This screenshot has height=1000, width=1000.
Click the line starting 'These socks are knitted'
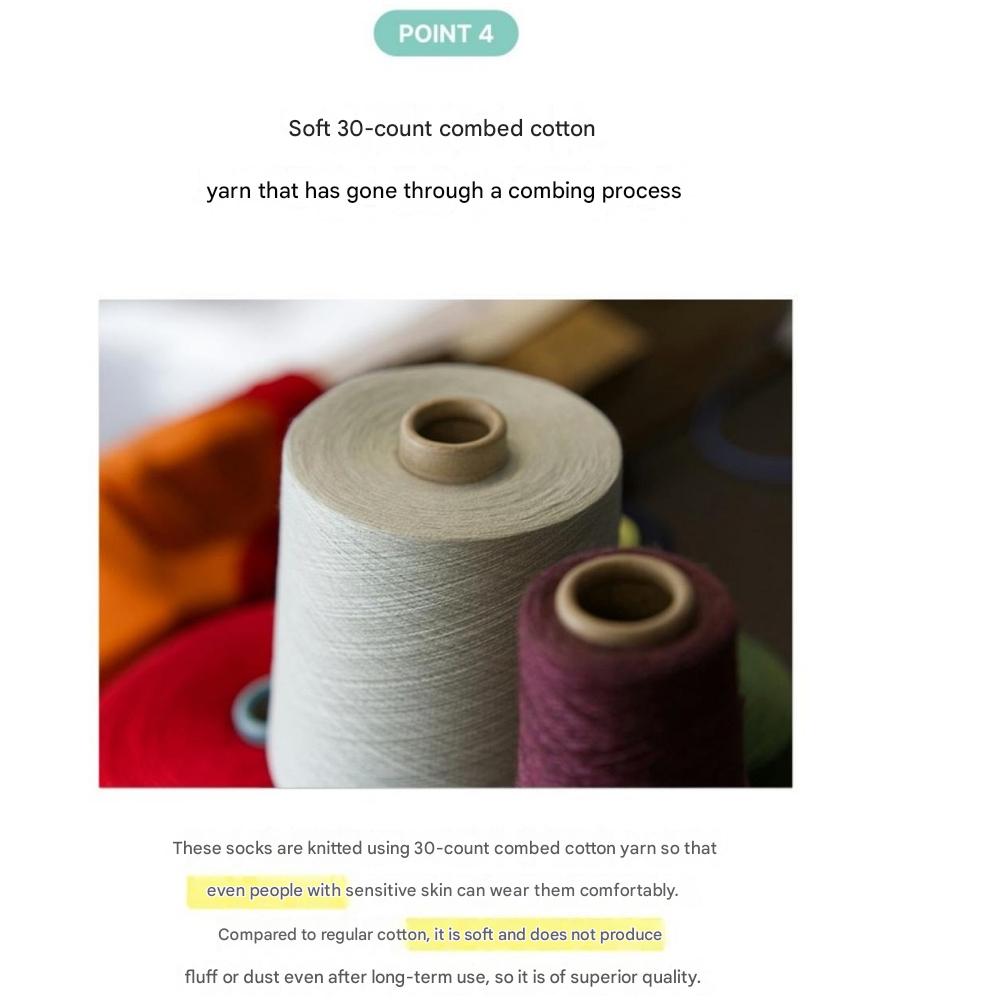coord(444,848)
